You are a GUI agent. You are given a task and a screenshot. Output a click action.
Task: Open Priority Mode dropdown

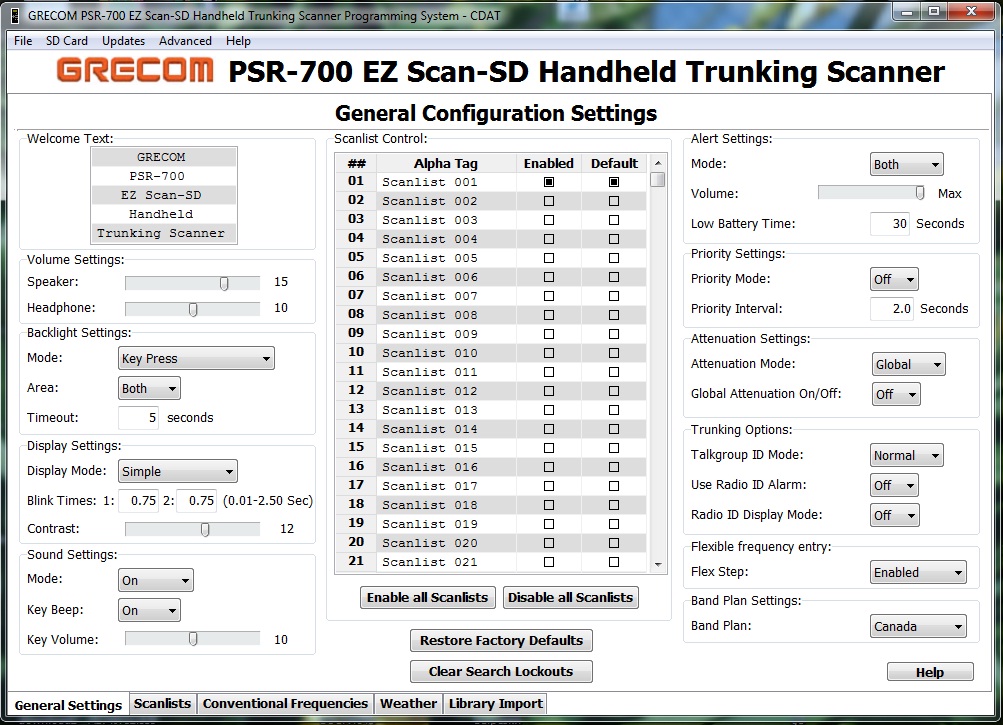click(894, 280)
